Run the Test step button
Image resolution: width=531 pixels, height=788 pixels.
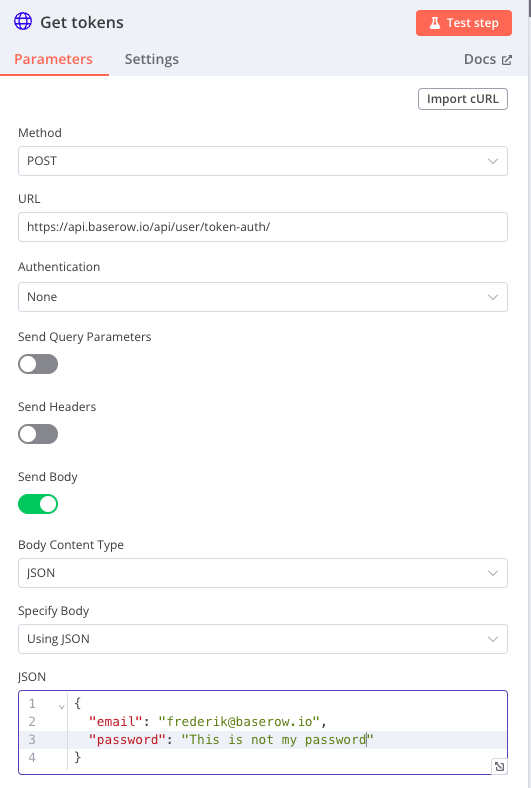click(x=464, y=23)
